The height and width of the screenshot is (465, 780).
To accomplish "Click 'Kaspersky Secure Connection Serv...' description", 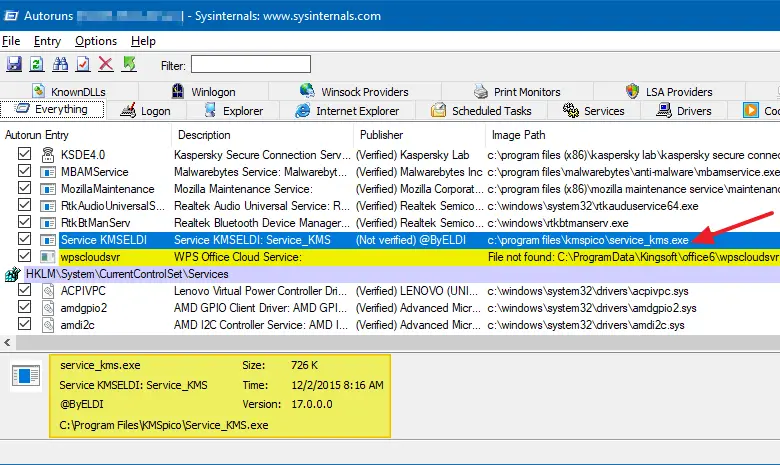I will 262,155.
